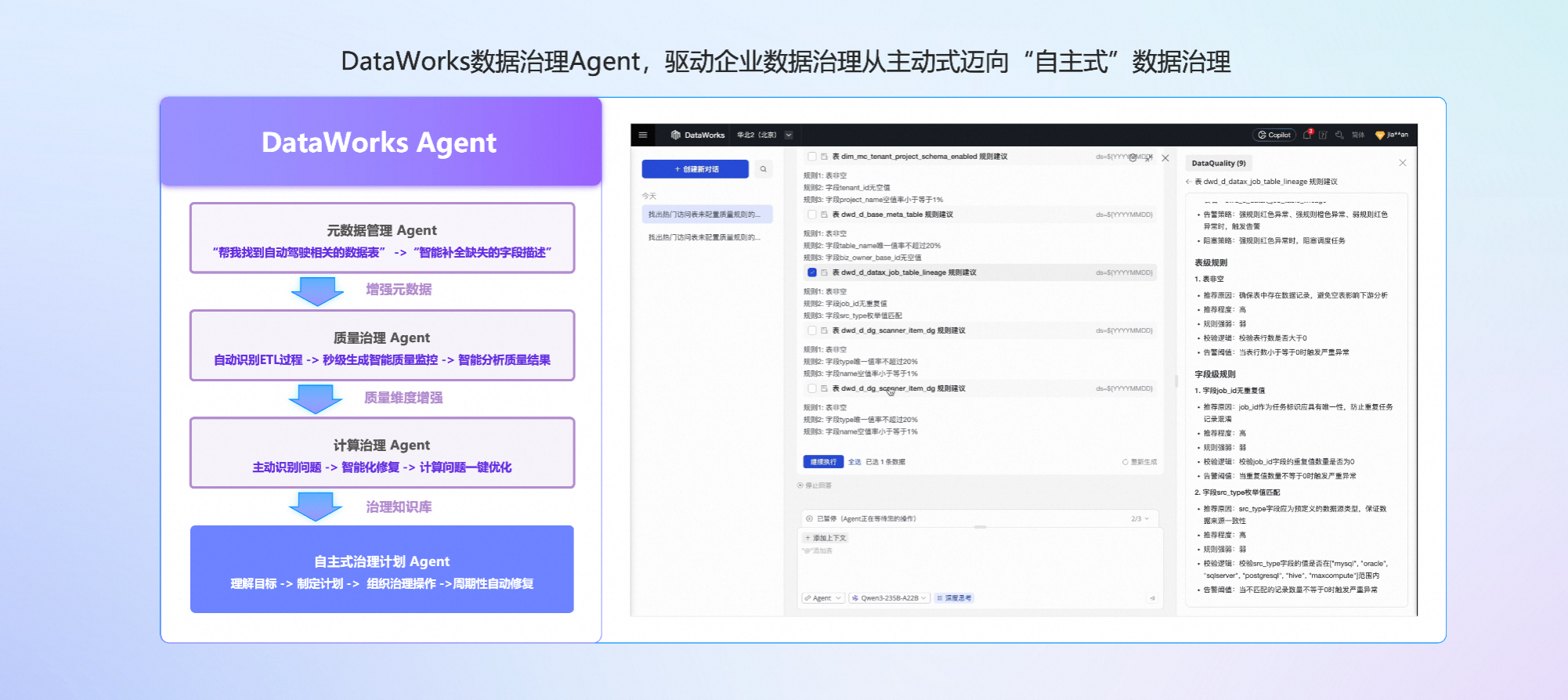Click the 质量治理 Agent card

tap(382, 345)
